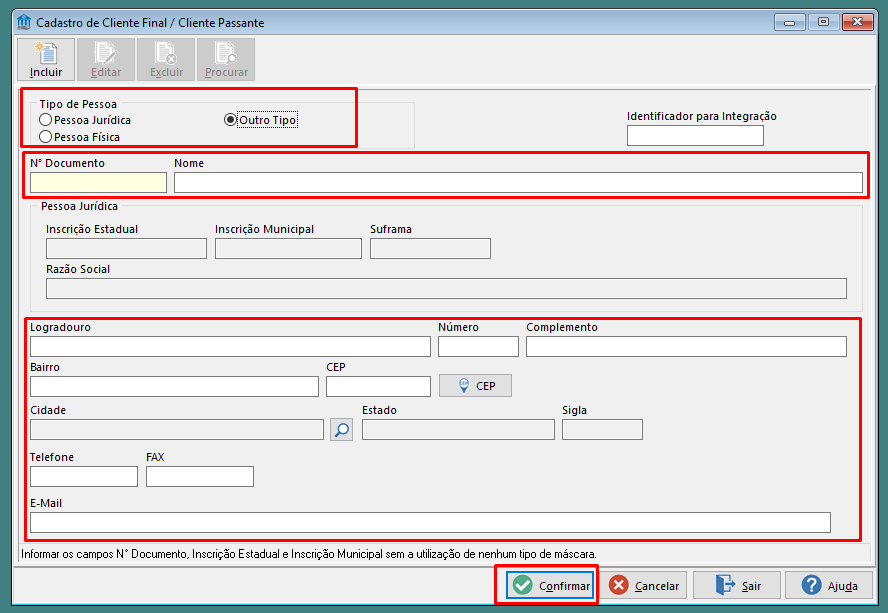Click into the Logradouro field
Image resolution: width=888 pixels, height=613 pixels.
pos(230,347)
